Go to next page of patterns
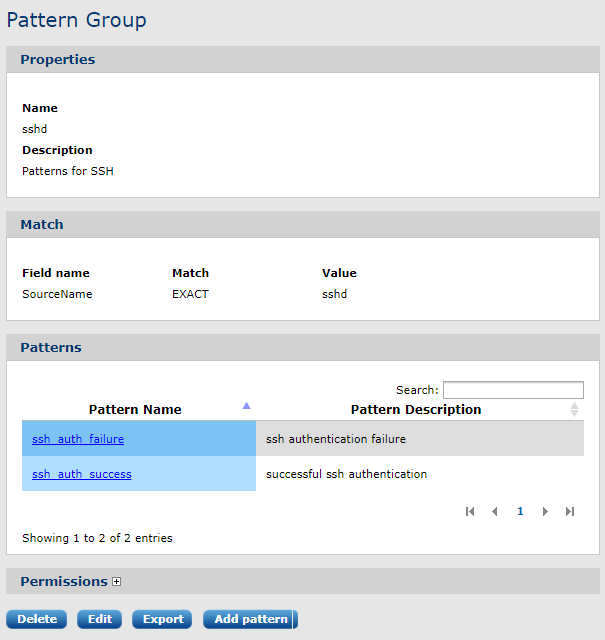The image size is (605, 640). tap(545, 511)
